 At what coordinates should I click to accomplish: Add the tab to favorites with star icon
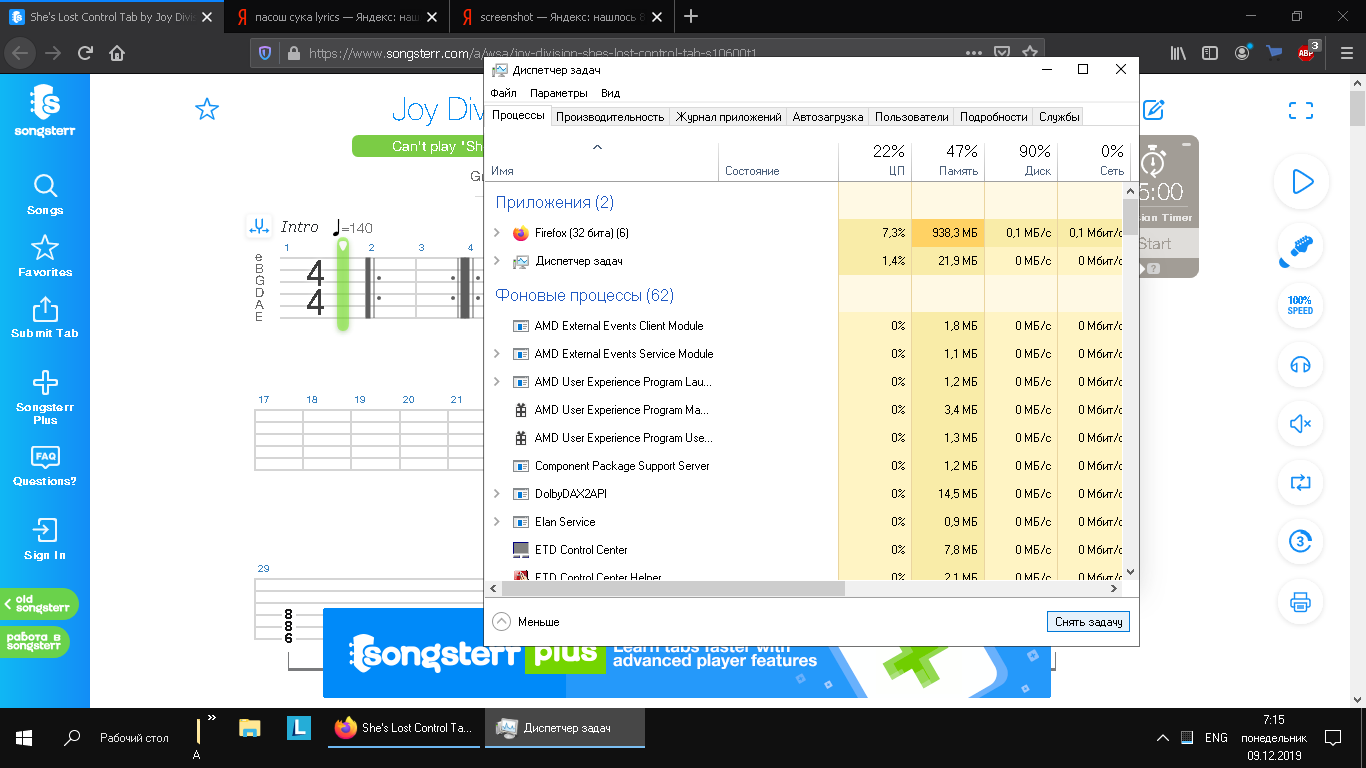click(207, 109)
